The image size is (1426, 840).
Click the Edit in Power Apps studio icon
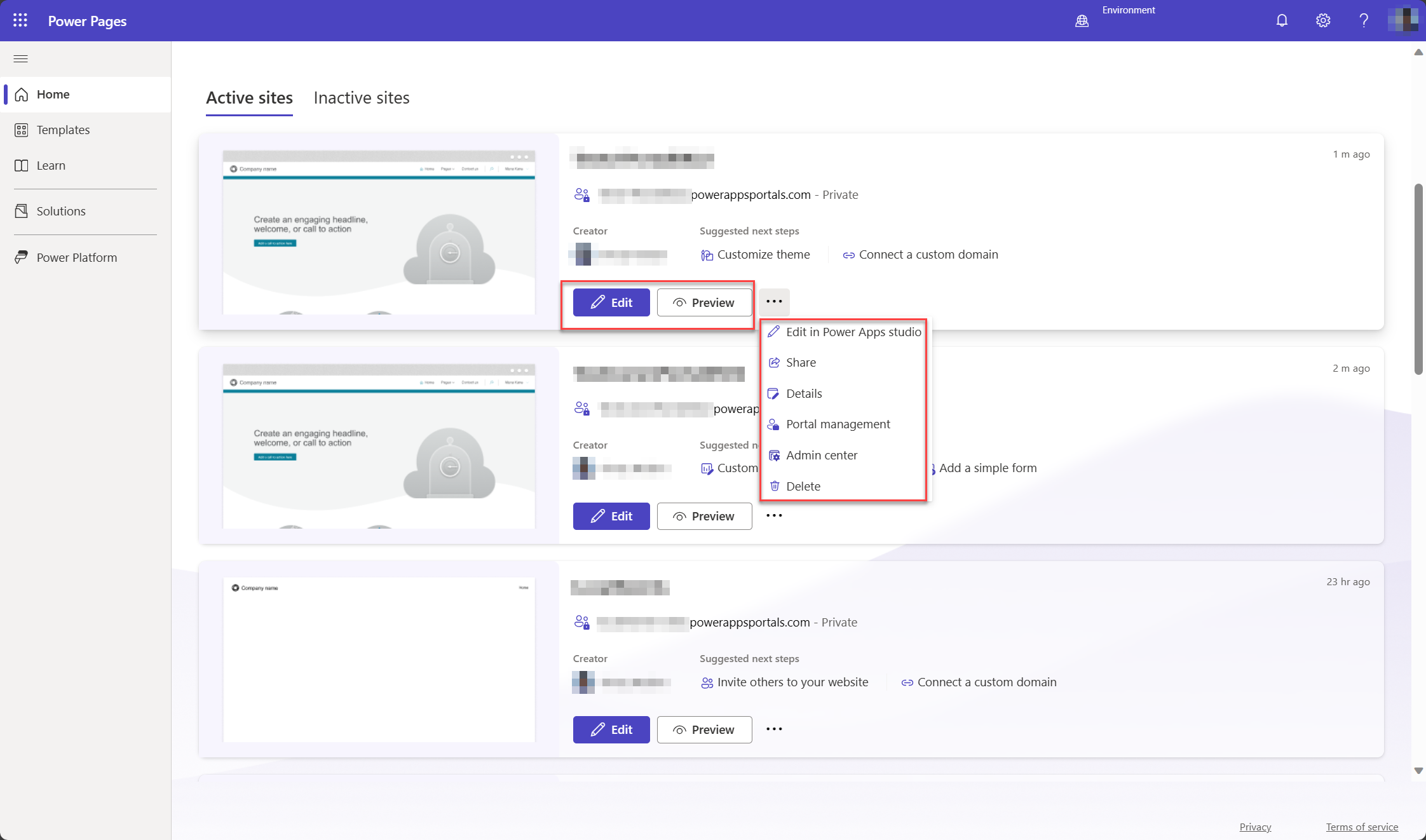pos(772,331)
